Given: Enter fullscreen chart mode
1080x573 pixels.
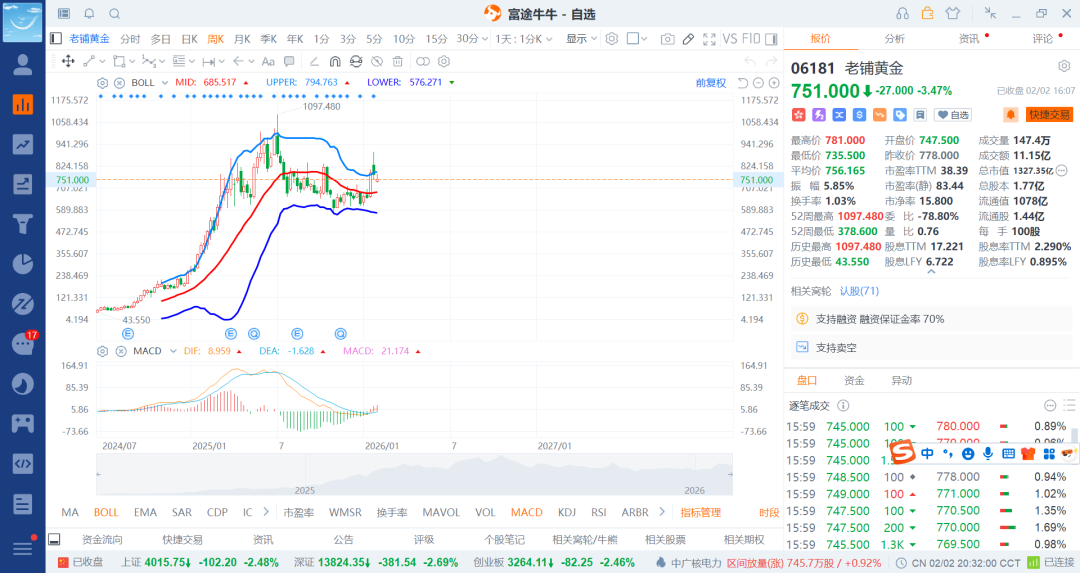Looking at the screenshot, I should click(709, 39).
